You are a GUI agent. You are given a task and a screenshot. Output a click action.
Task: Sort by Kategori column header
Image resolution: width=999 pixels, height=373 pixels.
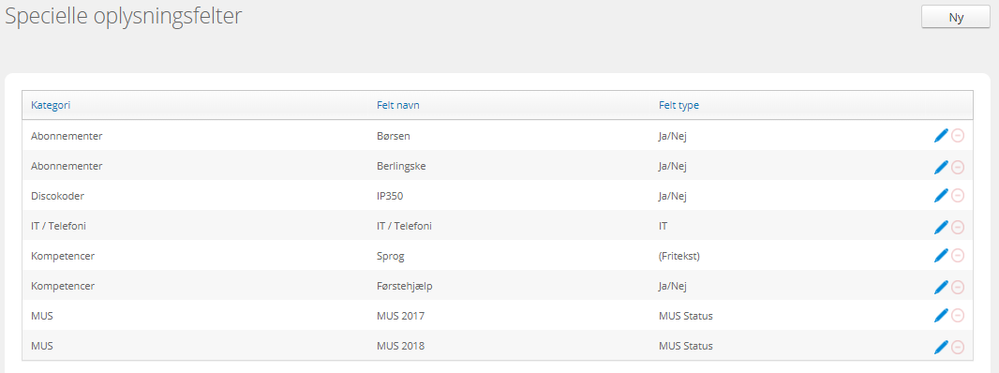click(x=50, y=105)
